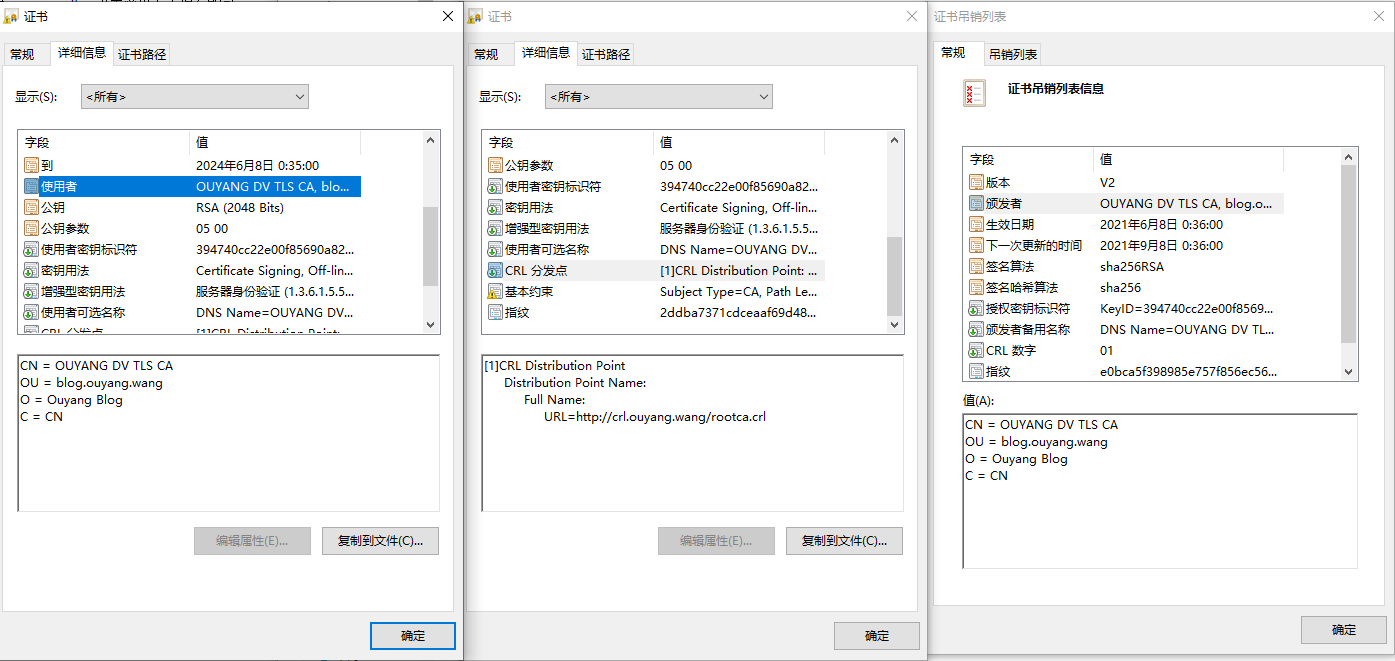
Task: Open the 显示 dropdown in middle certificate dialog
Action: coord(659,97)
